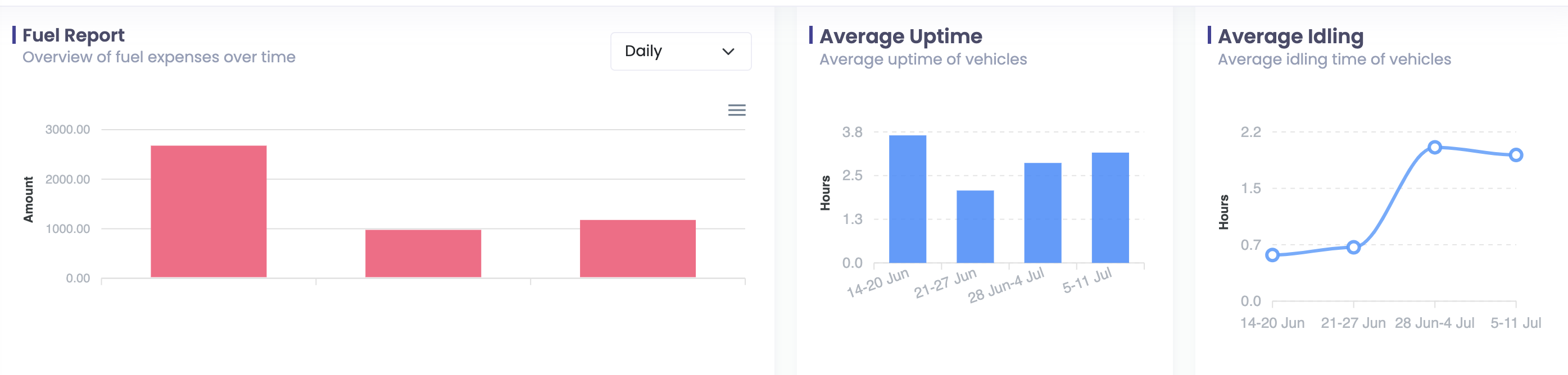
Task: Select the shortest pink fuel bar
Action: click(423, 253)
